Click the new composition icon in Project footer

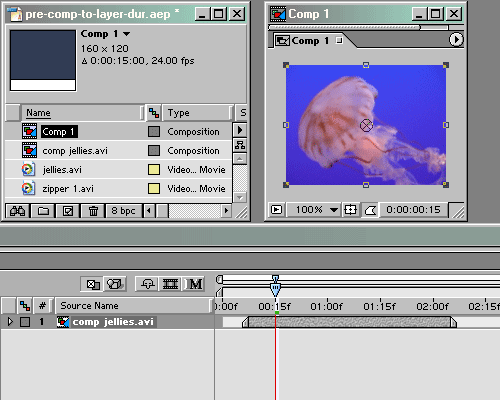(x=68, y=211)
